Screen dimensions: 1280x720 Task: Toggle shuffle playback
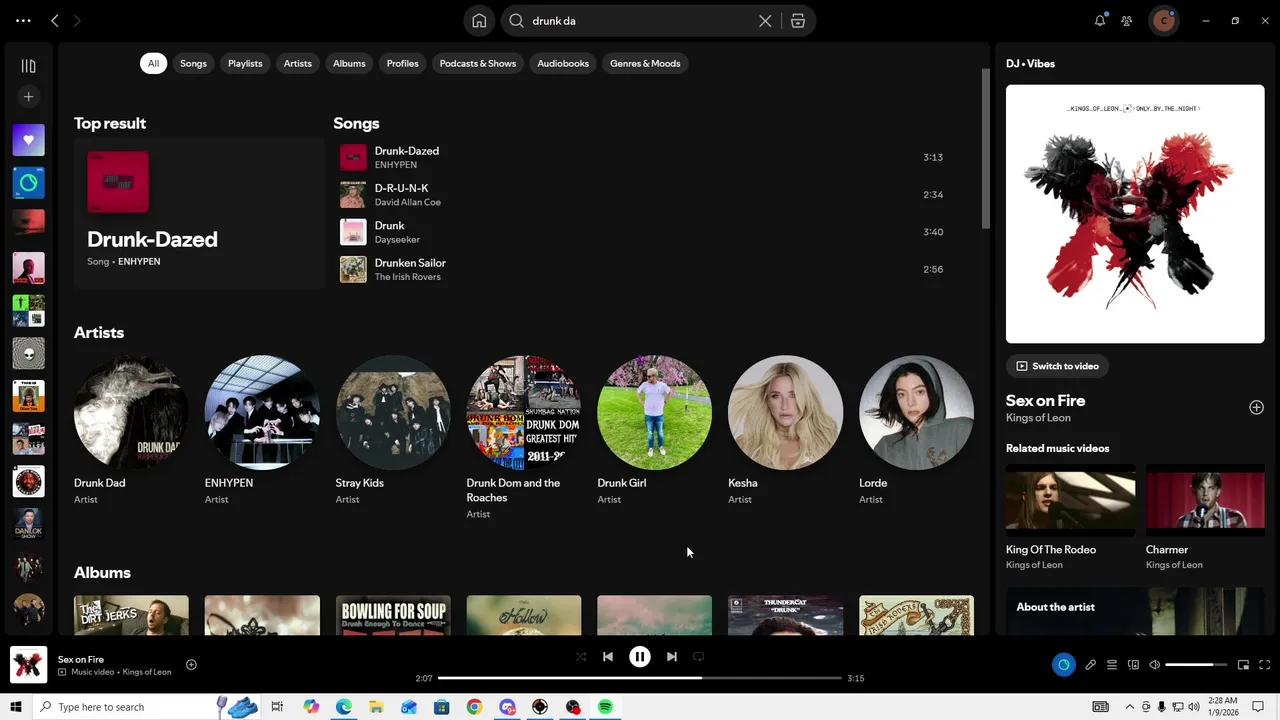(581, 657)
